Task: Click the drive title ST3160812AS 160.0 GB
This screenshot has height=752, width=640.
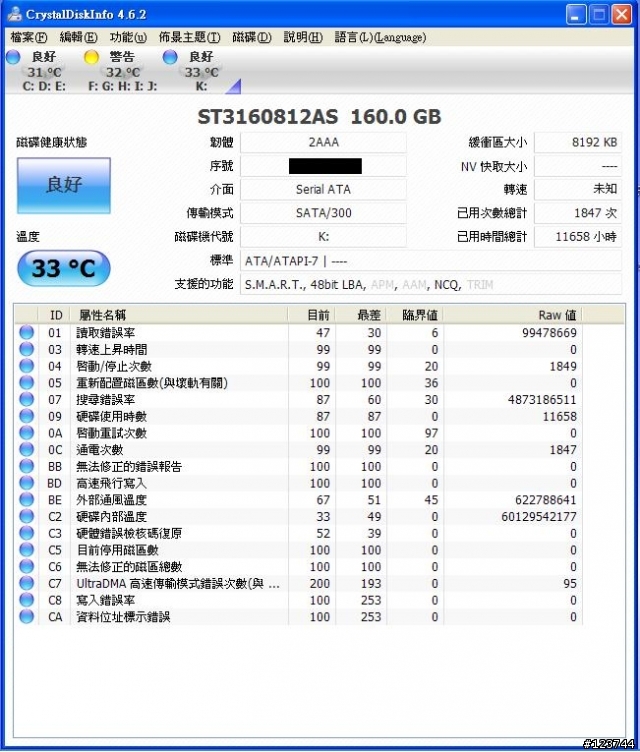Action: pos(319,117)
